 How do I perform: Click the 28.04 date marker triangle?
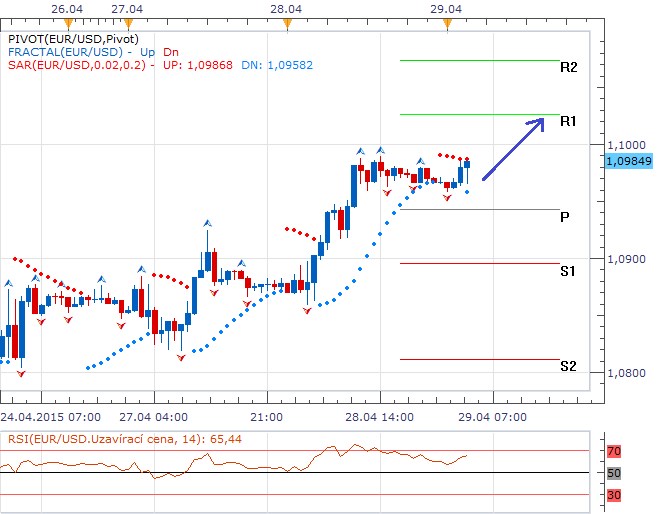[287, 24]
